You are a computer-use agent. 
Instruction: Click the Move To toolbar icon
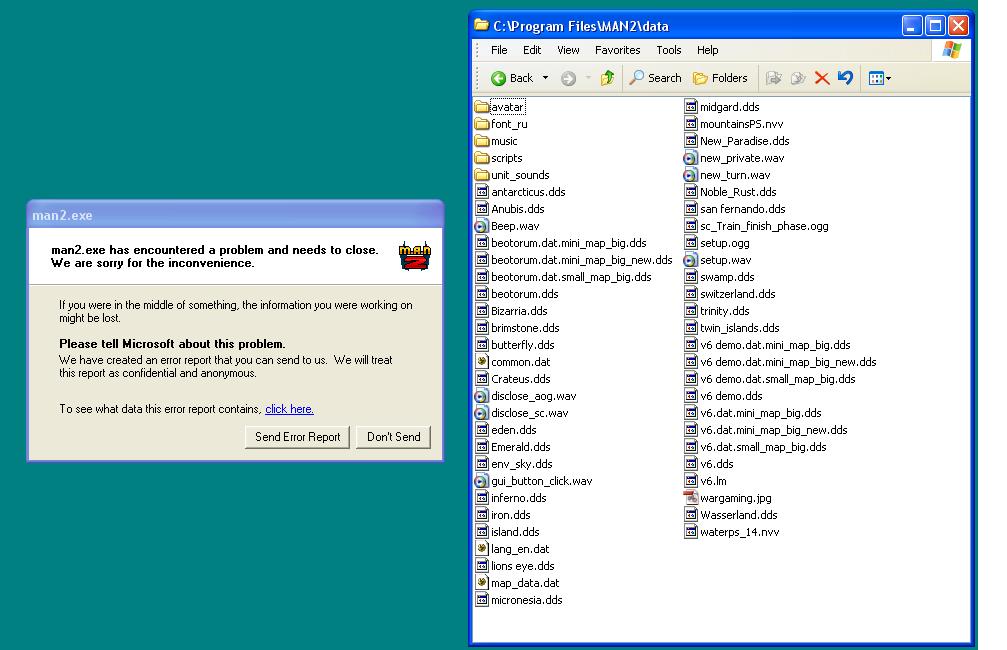coord(774,78)
